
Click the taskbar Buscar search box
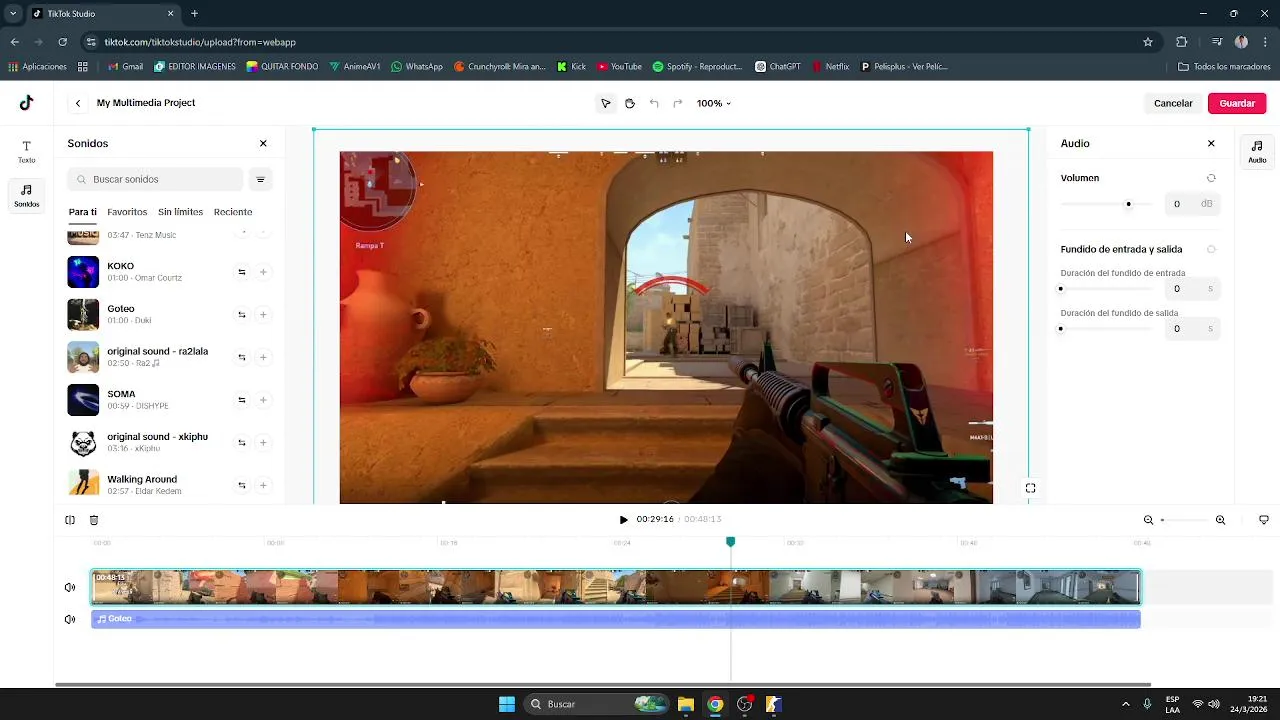pos(595,704)
